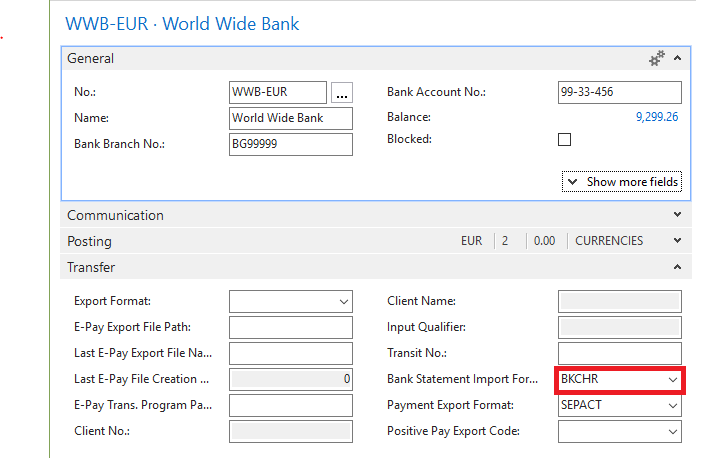This screenshot has height=458, width=723.
Task: Click the Bank Branch No. field
Action: [x=290, y=144]
